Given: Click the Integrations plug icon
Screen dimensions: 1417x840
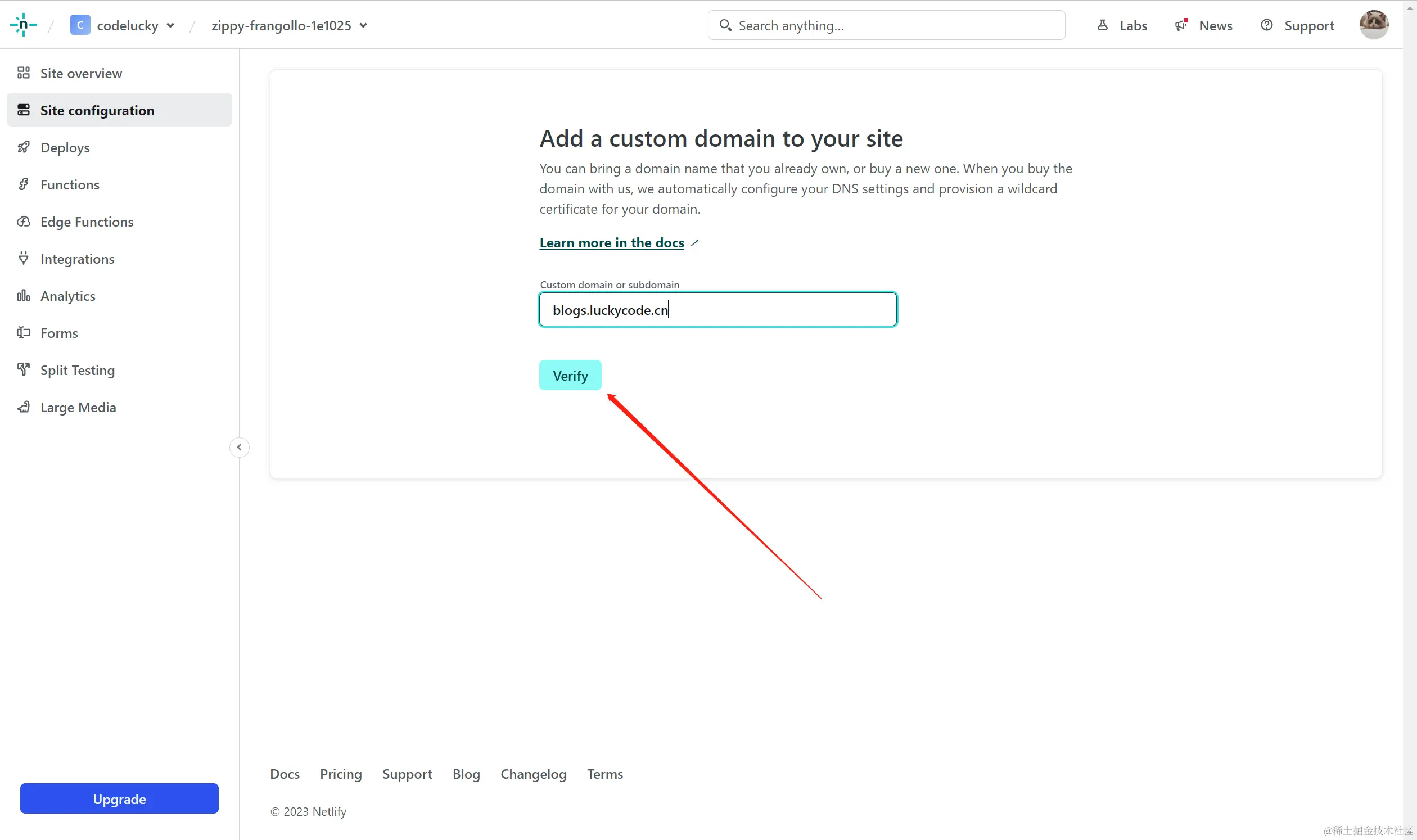Looking at the screenshot, I should (x=23, y=258).
